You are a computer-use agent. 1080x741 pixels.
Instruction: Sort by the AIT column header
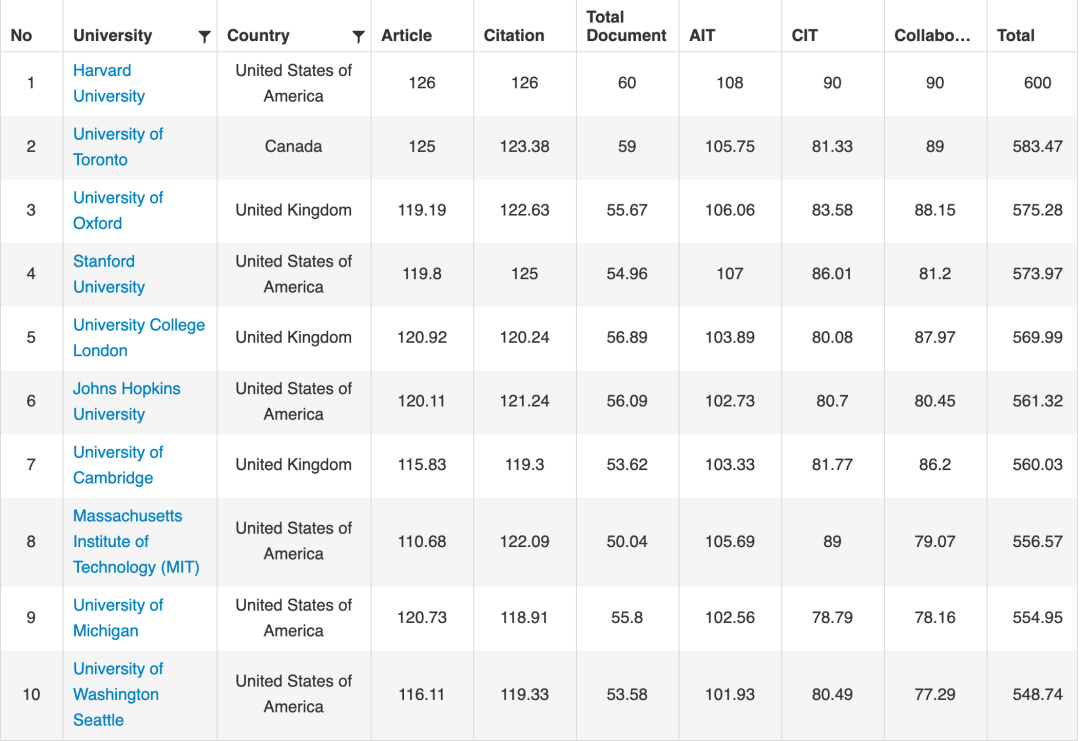click(x=702, y=36)
